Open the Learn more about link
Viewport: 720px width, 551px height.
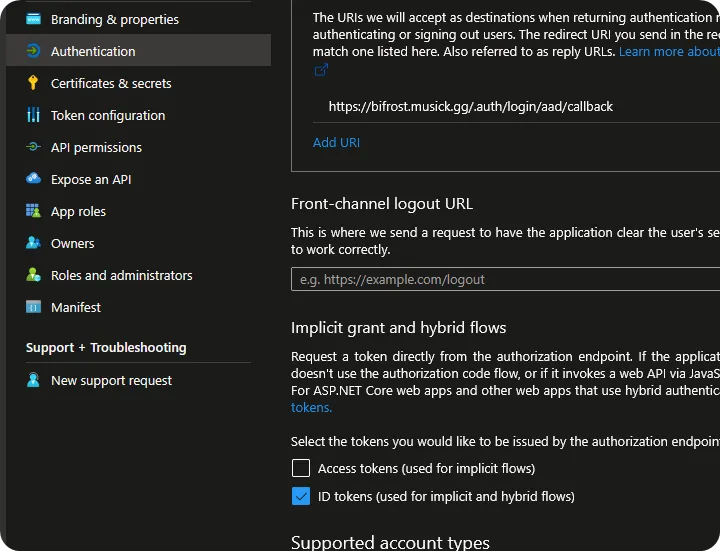click(668, 51)
